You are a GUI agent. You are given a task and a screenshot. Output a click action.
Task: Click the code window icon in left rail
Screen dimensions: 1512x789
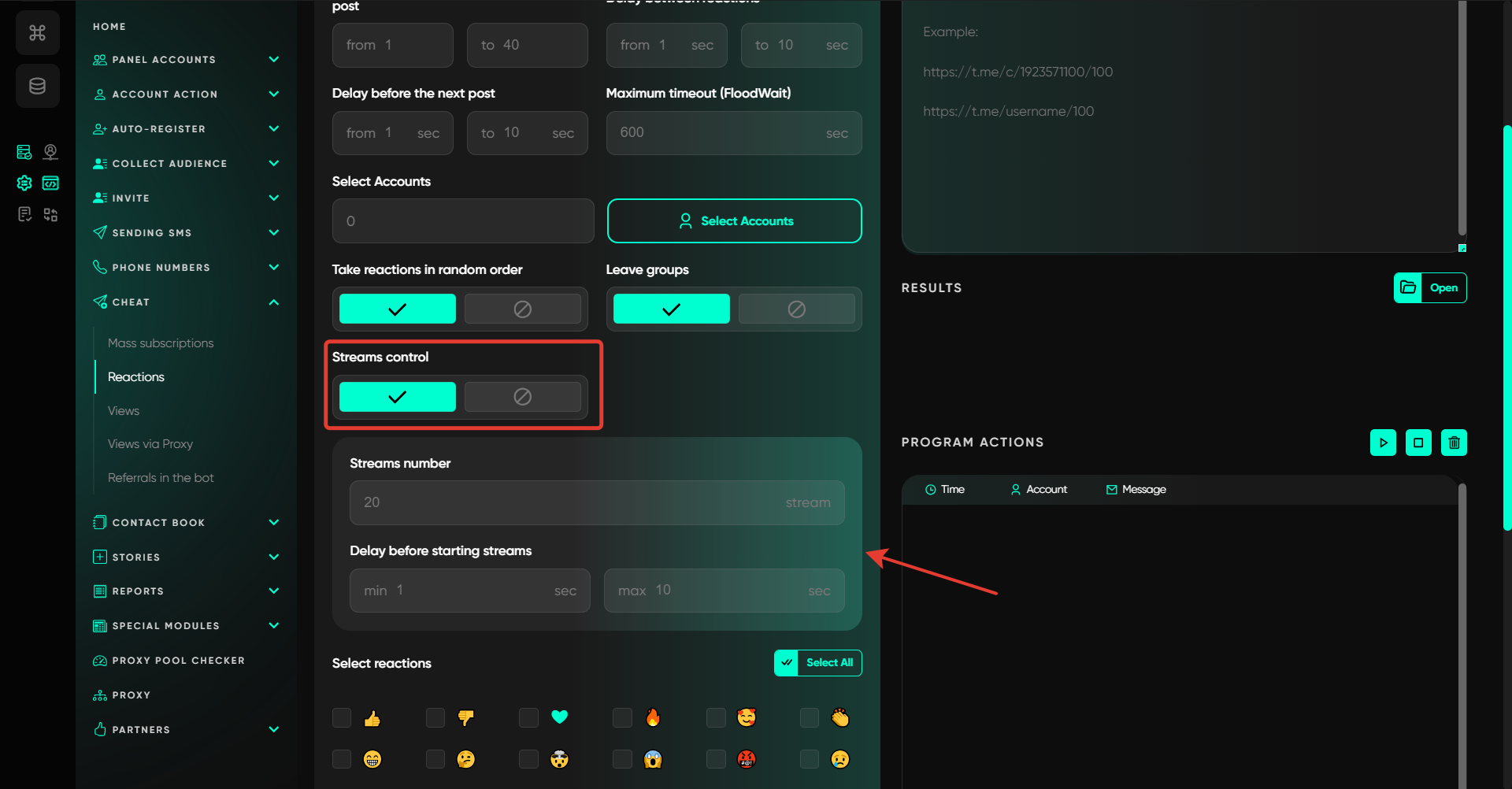tap(50, 183)
